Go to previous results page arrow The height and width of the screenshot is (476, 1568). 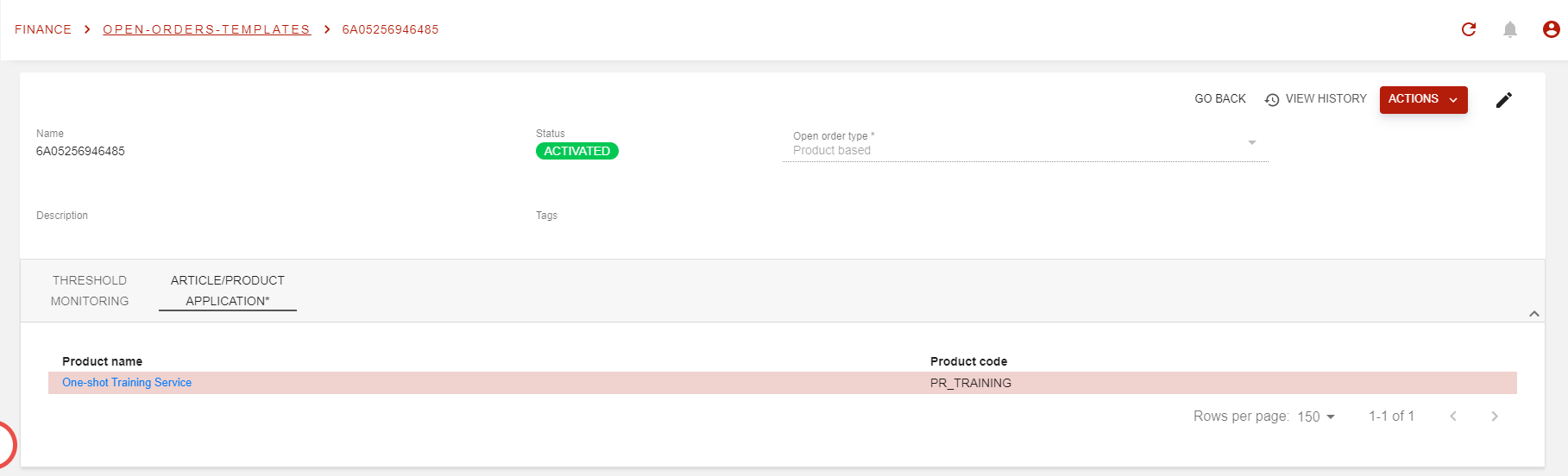coord(1453,416)
